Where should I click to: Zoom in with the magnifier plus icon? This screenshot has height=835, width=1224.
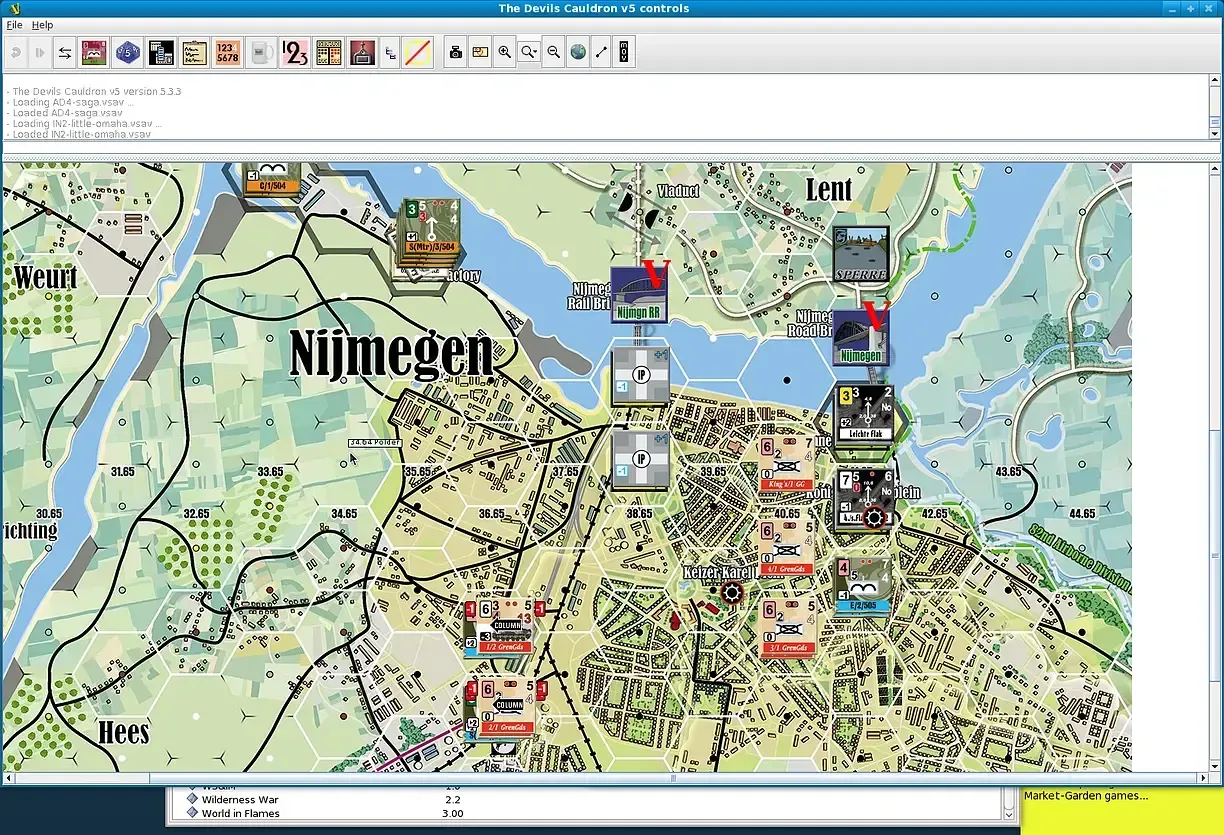pos(505,52)
